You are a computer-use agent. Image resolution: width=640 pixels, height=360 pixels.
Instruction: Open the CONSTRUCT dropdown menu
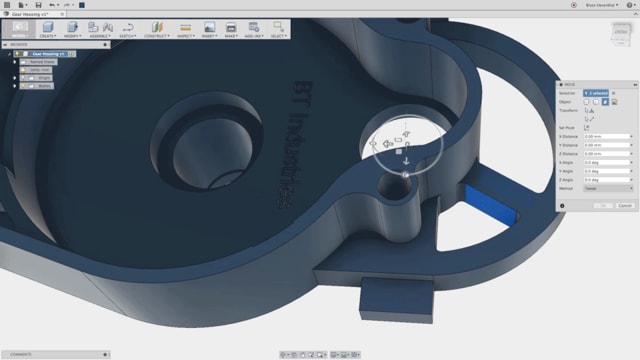(x=157, y=36)
